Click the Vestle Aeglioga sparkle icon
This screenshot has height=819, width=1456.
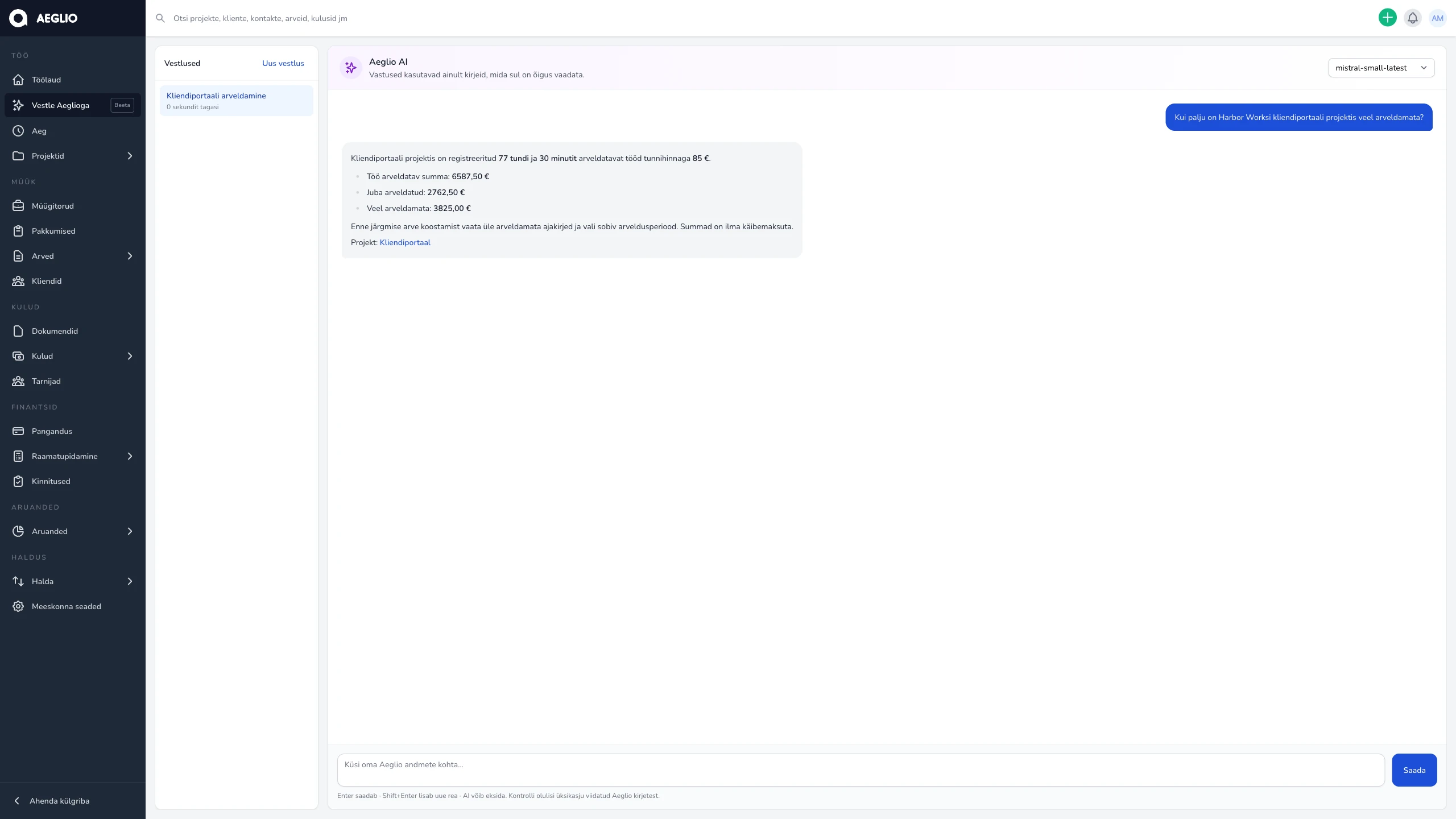pos(18,105)
